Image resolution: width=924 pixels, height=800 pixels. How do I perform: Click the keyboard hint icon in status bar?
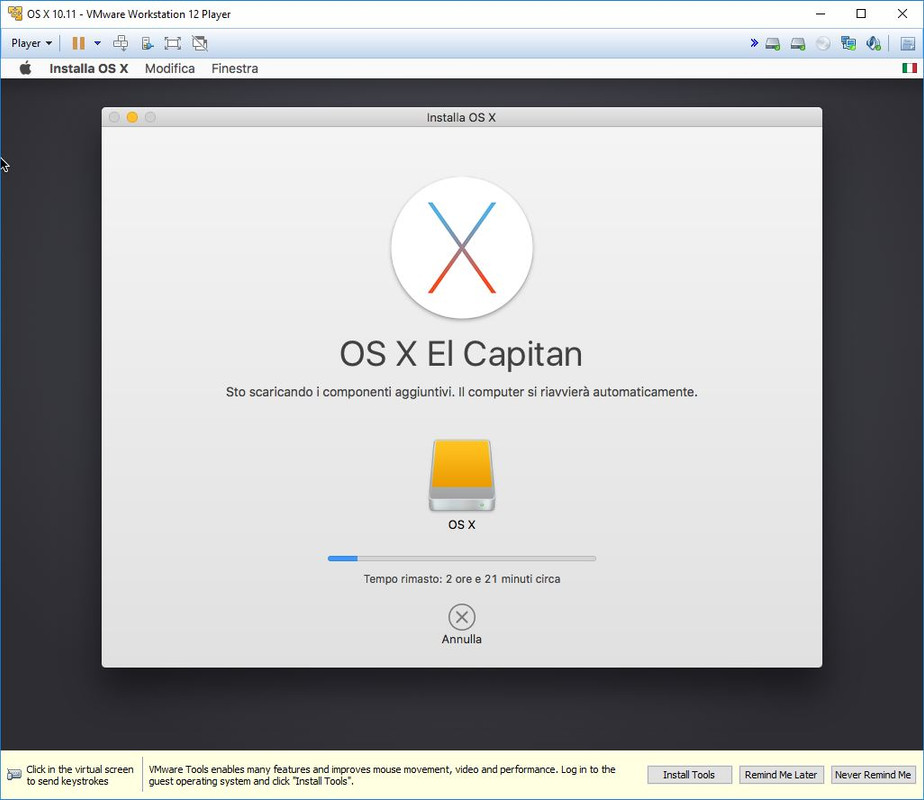pos(14,775)
